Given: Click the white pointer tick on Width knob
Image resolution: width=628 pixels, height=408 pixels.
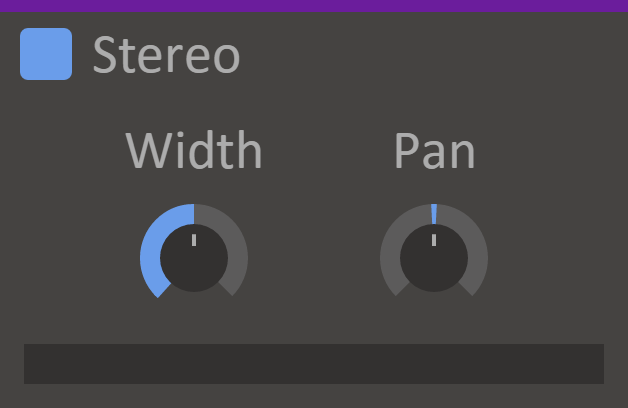Looking at the screenshot, I should point(194,240).
